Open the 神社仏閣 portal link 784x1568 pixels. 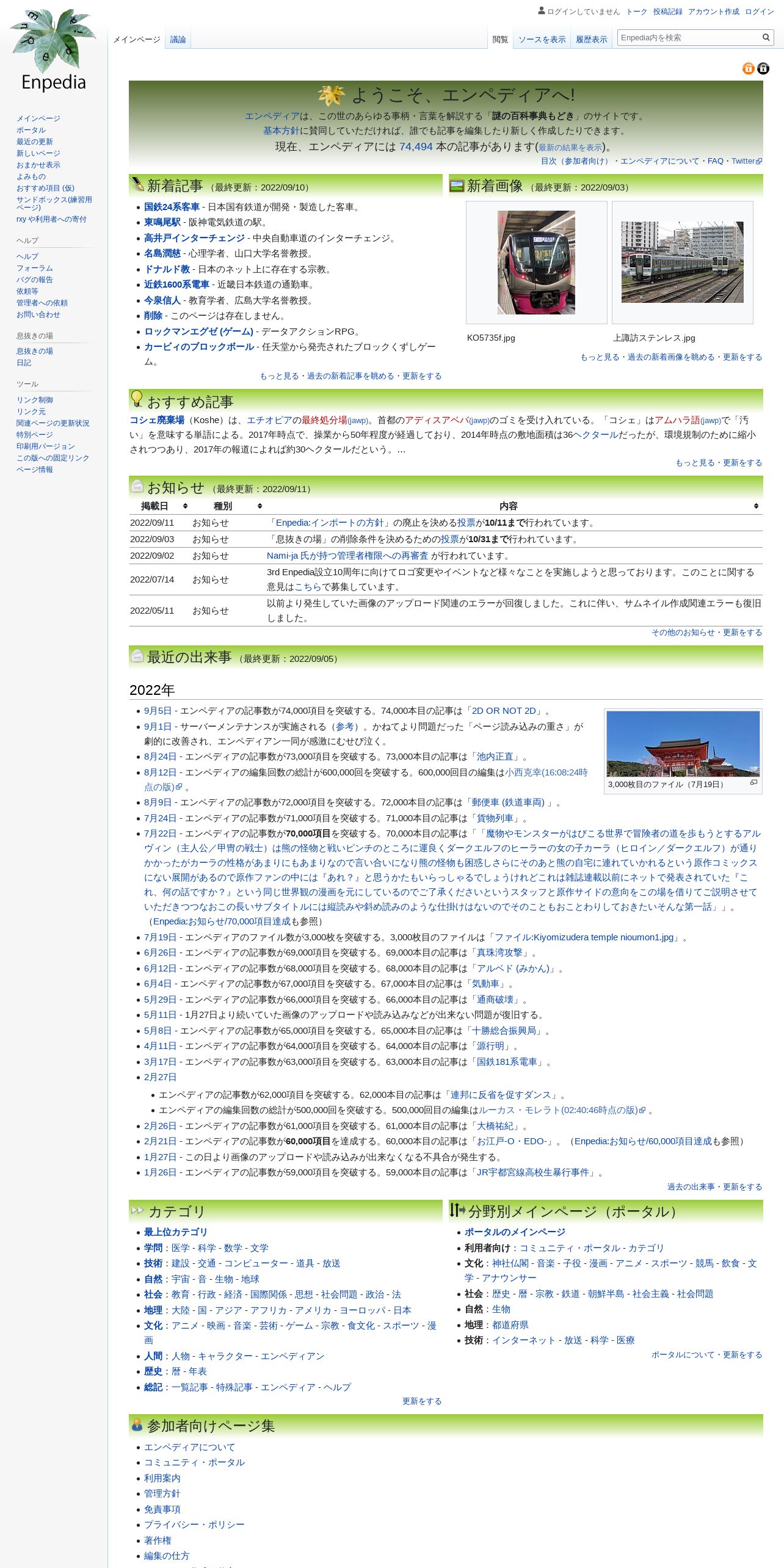tap(510, 1263)
